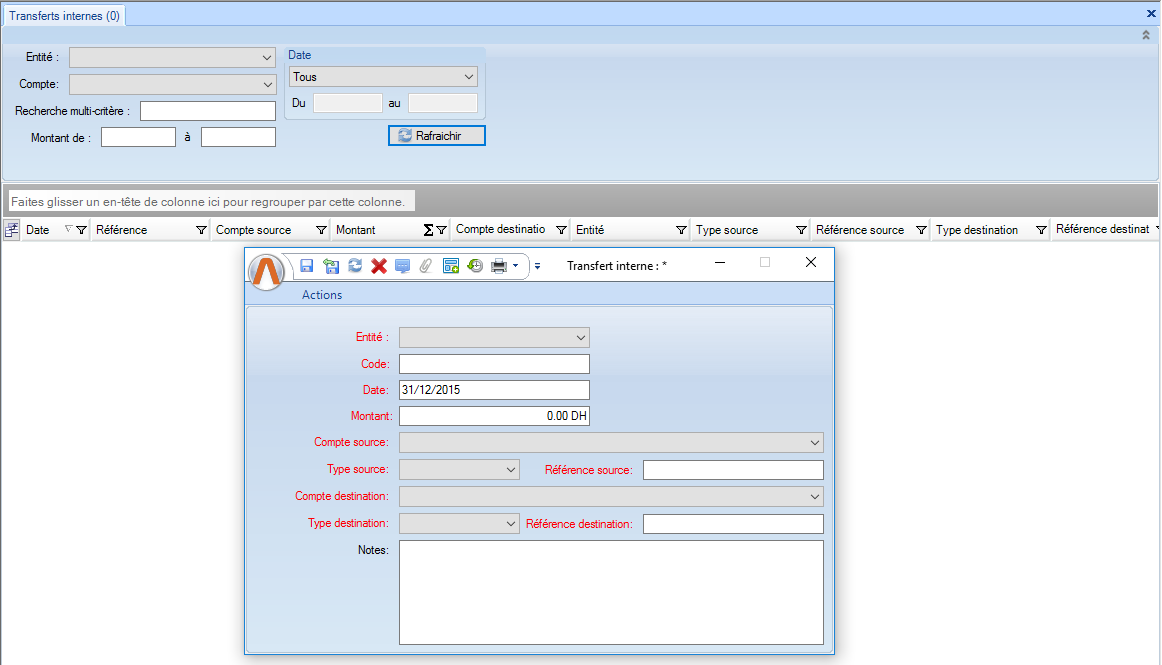Open the Actions ribbon tab
1162x665 pixels.
point(322,295)
